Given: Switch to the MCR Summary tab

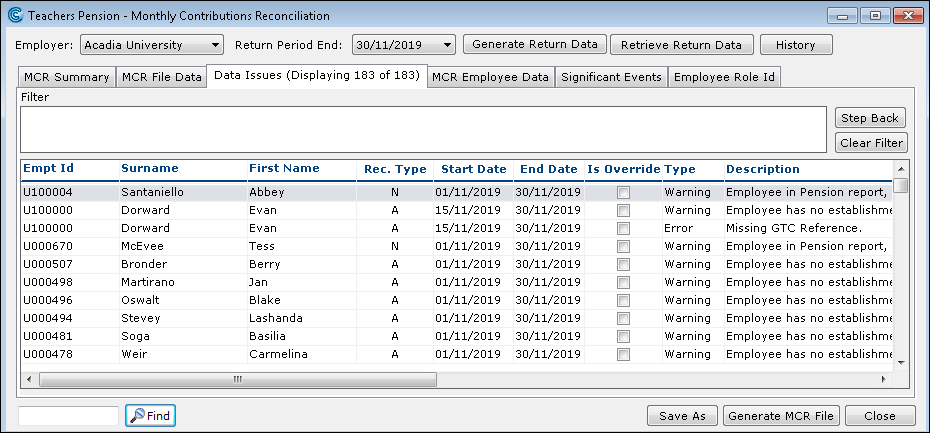Looking at the screenshot, I should pos(66,77).
